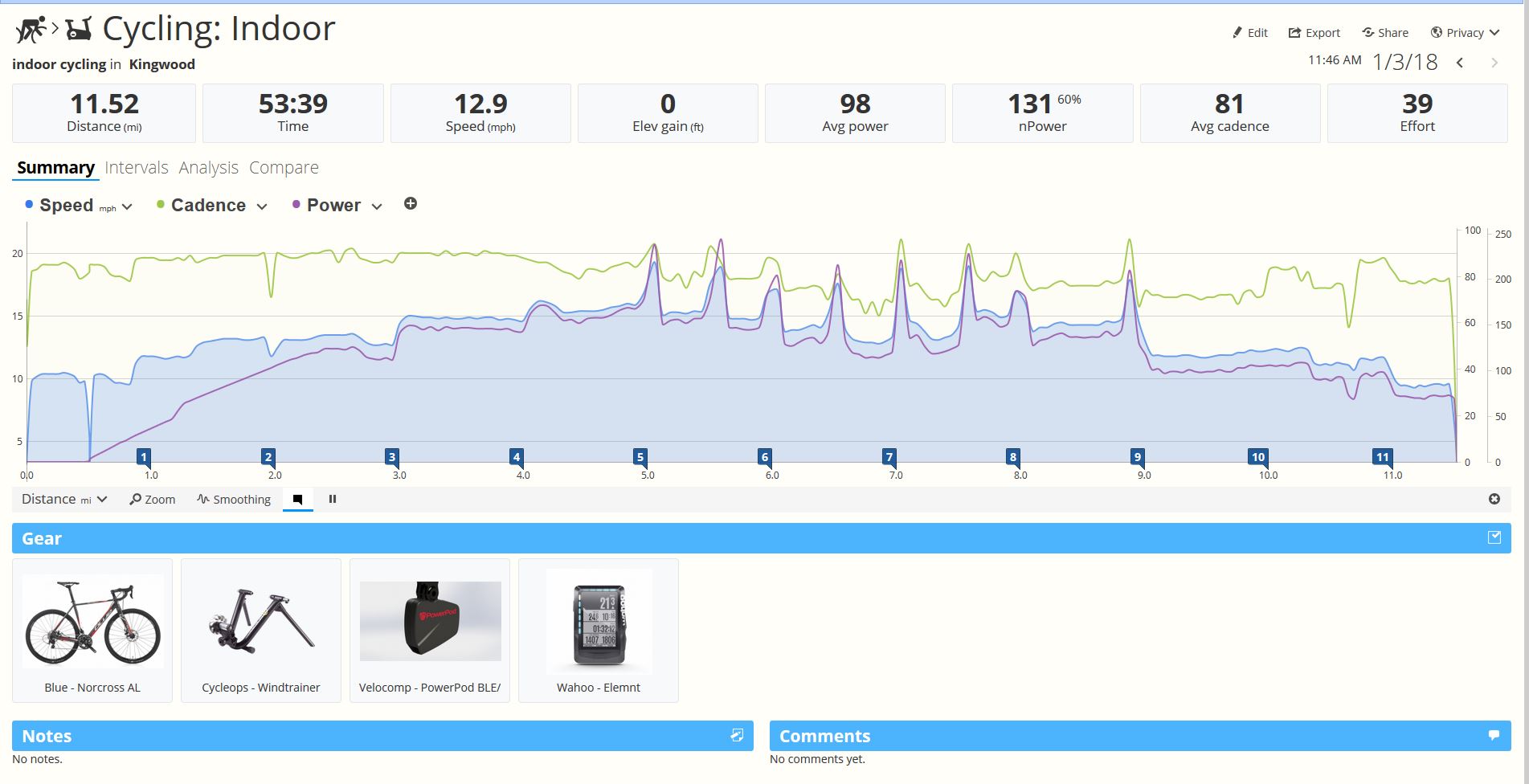Click lap marker 6 on chart
Viewport: 1529px width, 784px height.
[x=765, y=457]
